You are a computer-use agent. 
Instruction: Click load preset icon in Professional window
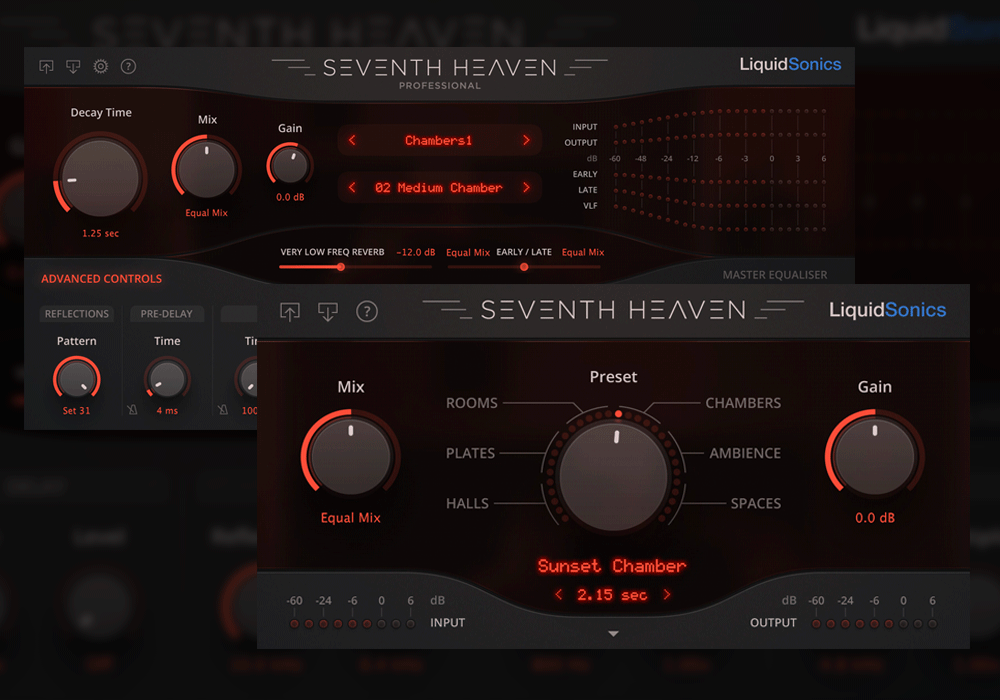[x=47, y=66]
